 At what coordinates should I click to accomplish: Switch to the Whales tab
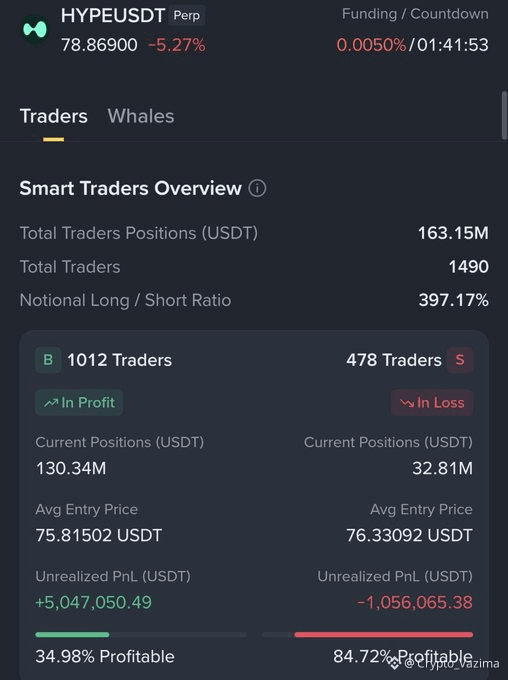[x=141, y=116]
